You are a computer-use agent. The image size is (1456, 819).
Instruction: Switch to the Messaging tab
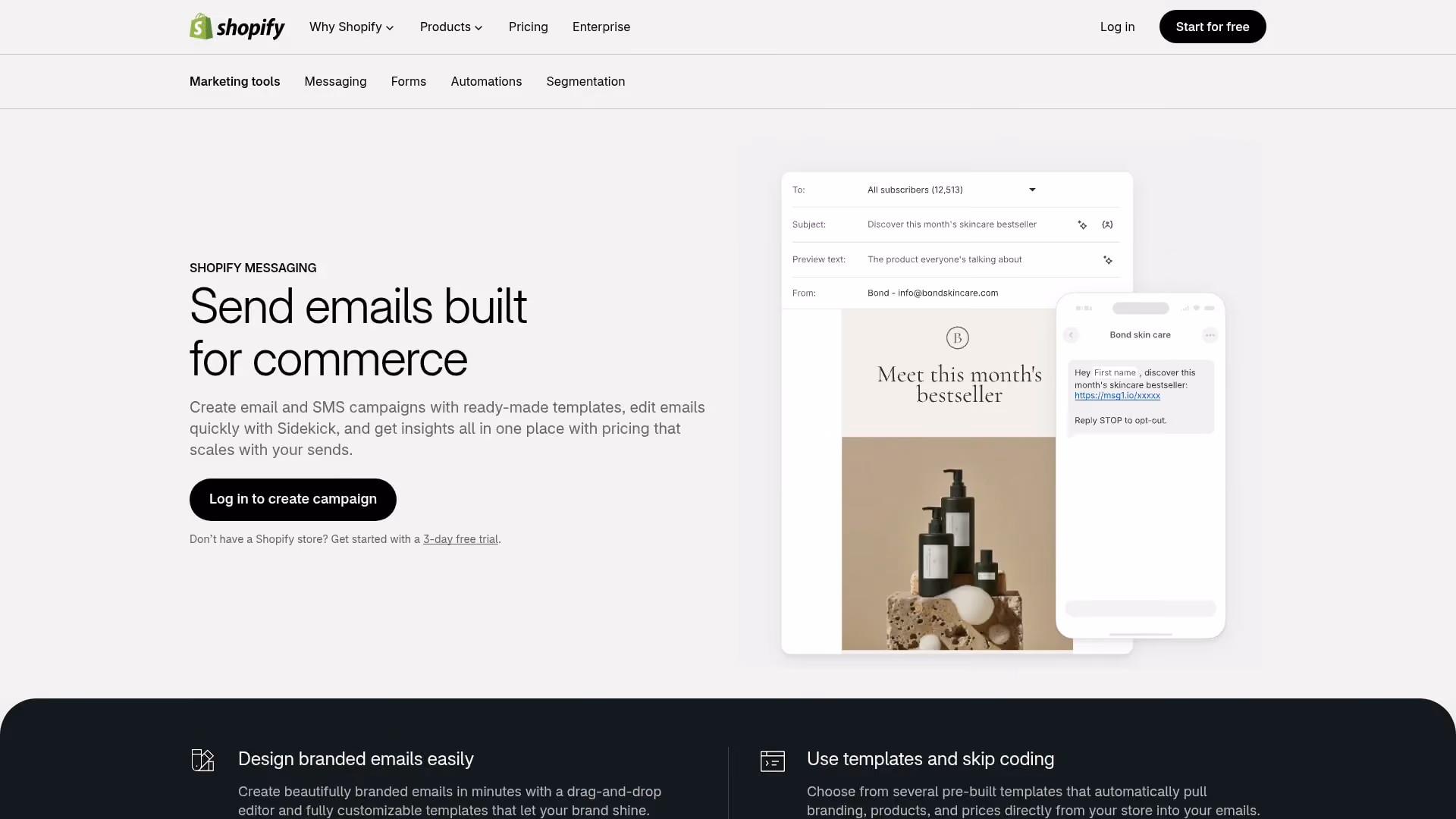[335, 81]
